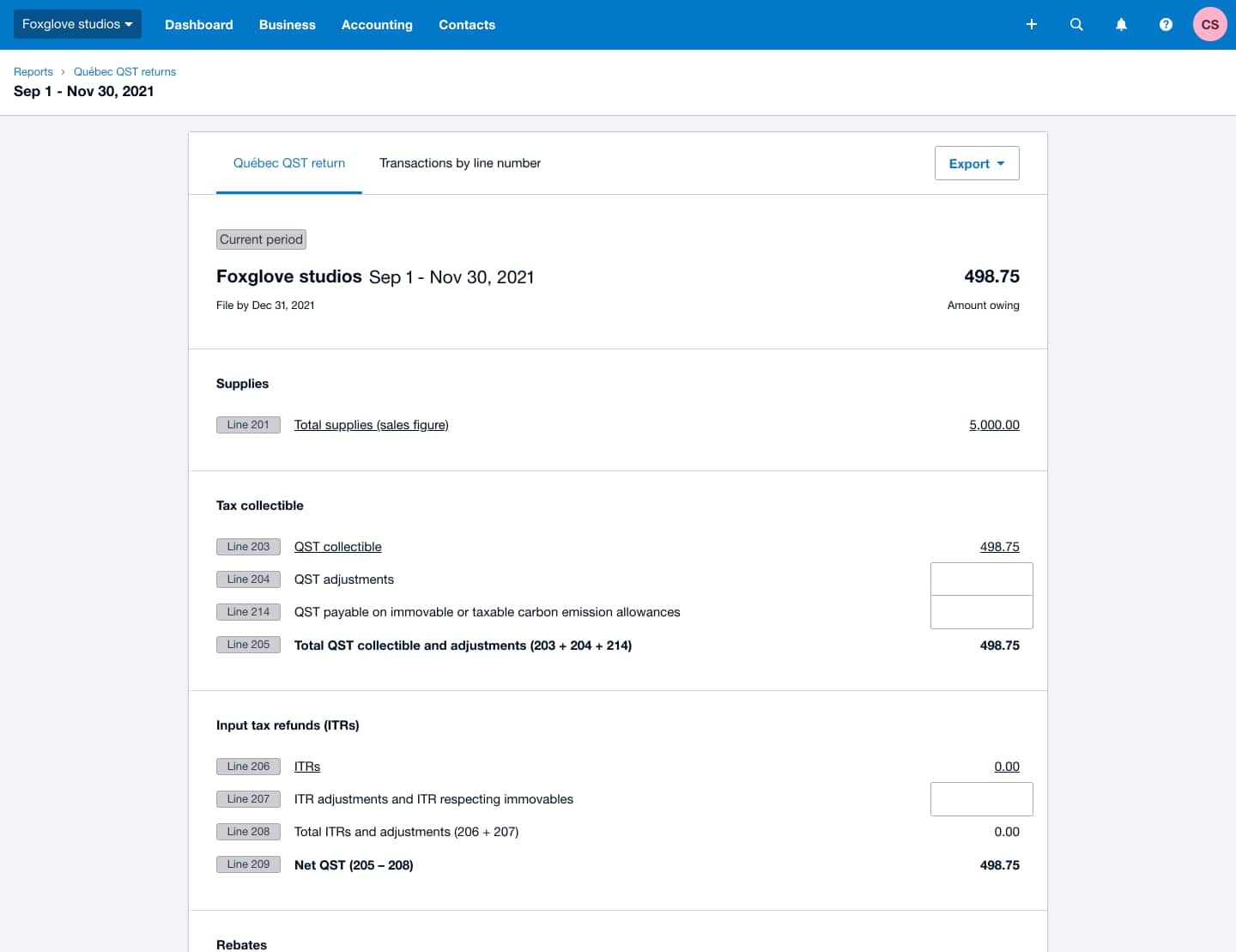Open notifications bell icon

[1121, 25]
